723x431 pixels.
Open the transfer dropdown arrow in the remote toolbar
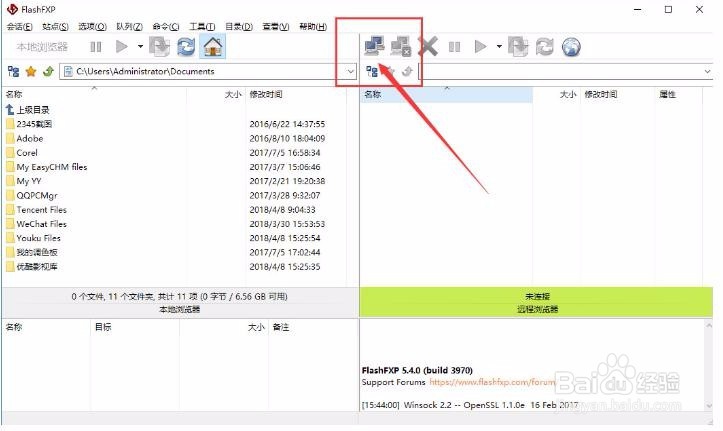click(499, 47)
